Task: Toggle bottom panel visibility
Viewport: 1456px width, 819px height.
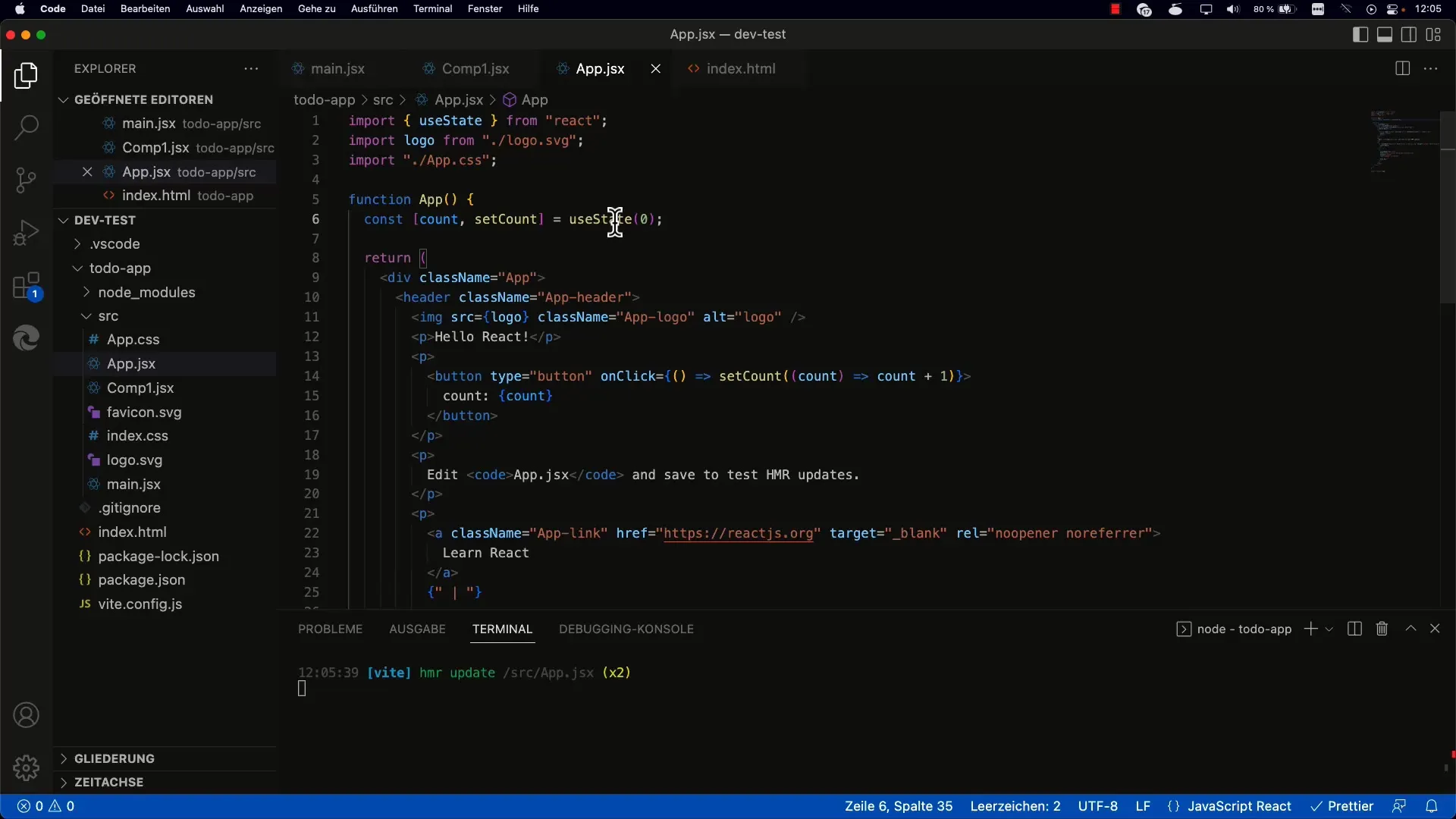Action: point(1385,35)
